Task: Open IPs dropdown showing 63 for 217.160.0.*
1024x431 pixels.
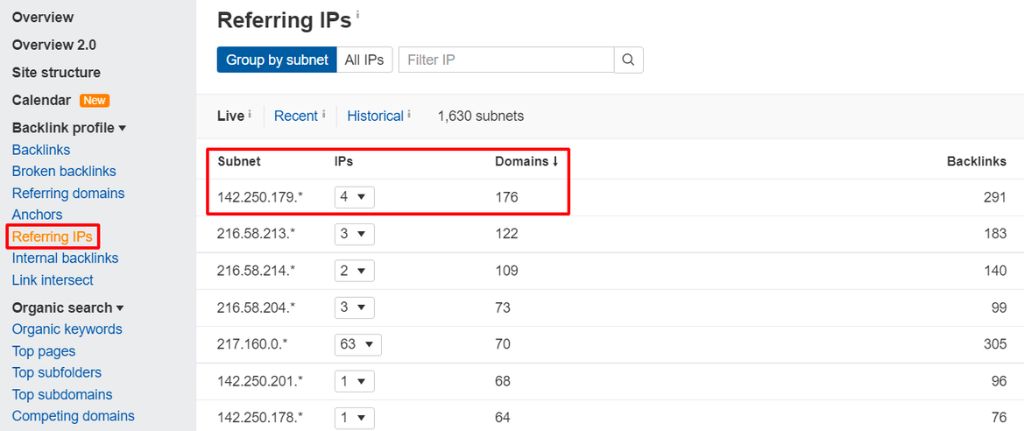Action: (358, 344)
